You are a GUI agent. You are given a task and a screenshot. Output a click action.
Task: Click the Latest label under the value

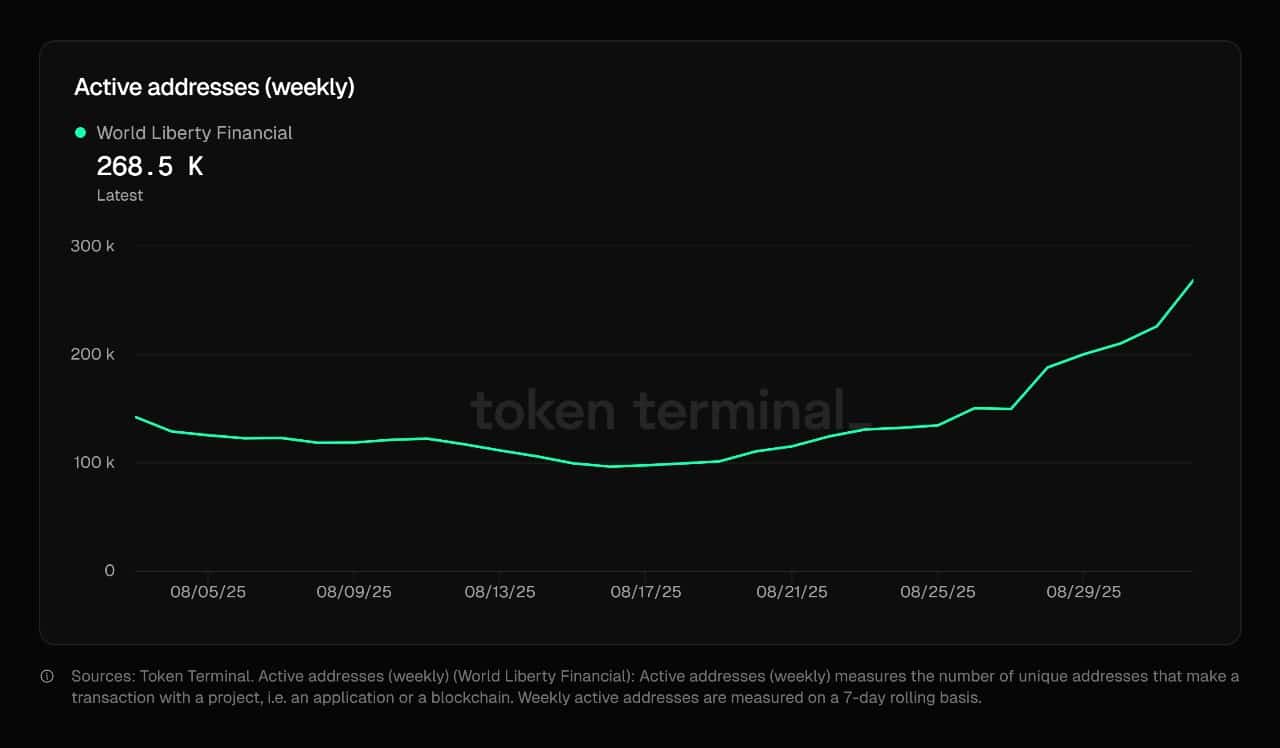tap(120, 195)
